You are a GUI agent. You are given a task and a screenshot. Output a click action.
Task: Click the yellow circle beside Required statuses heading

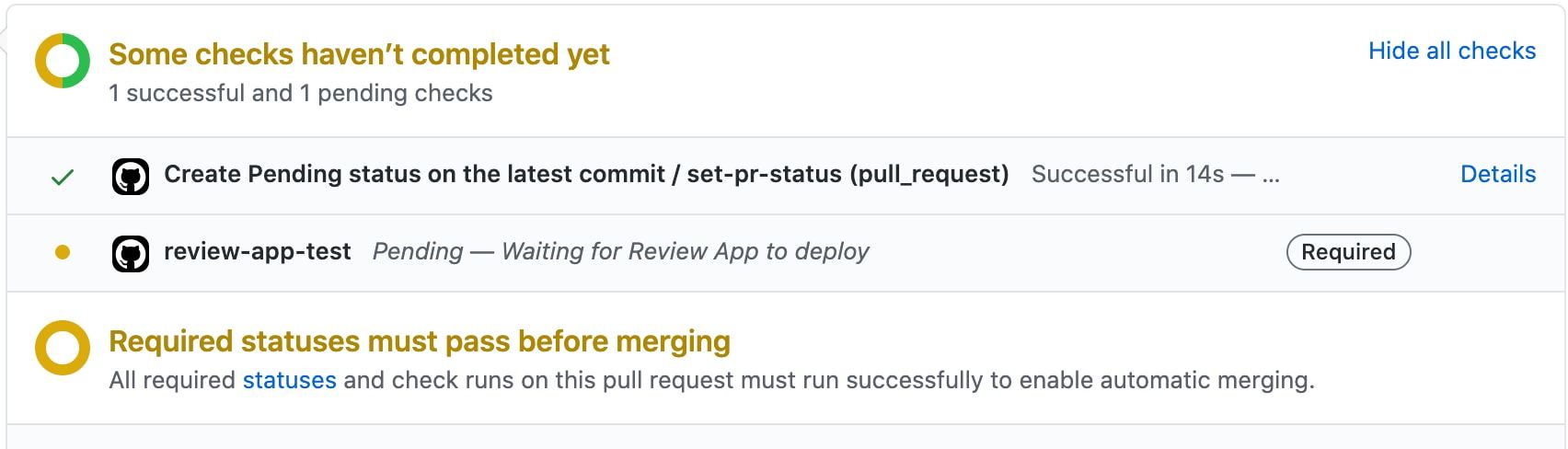coord(63,349)
